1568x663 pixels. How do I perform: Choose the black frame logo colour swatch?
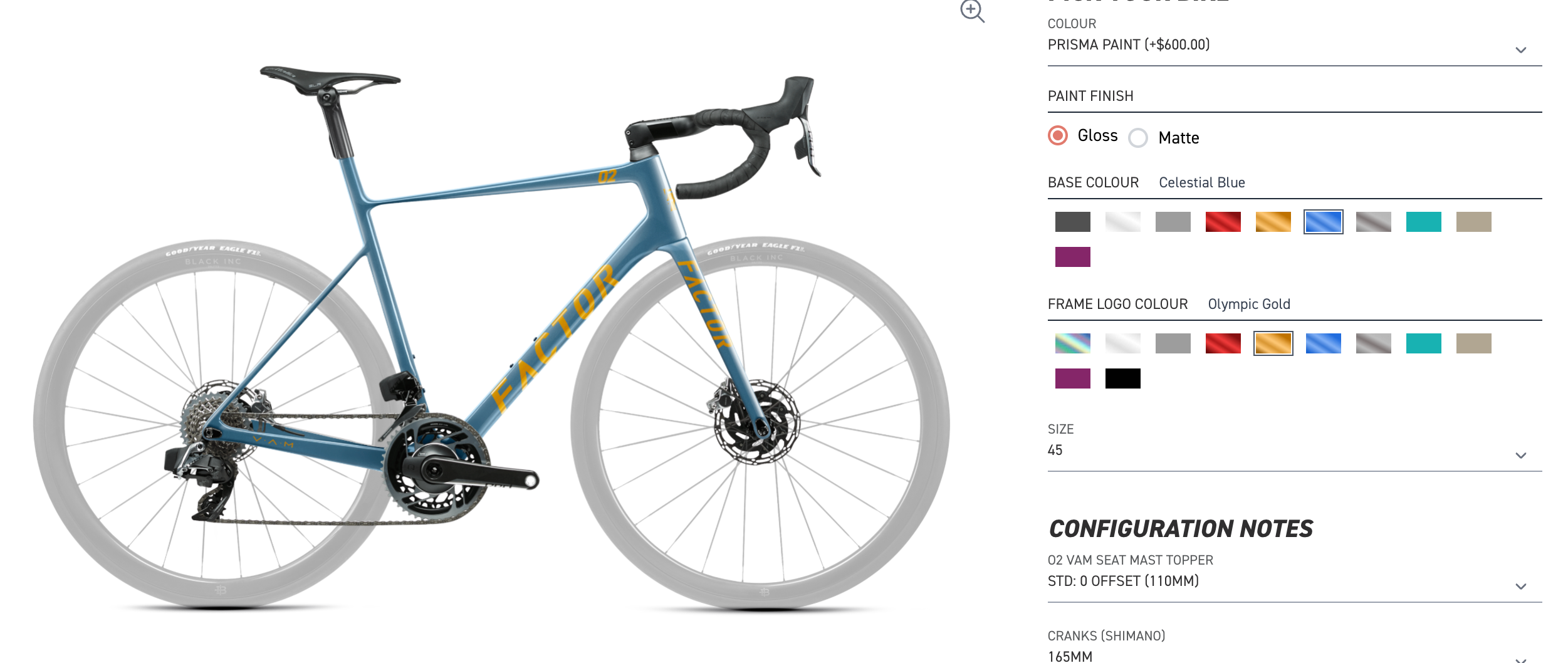[x=1122, y=378]
